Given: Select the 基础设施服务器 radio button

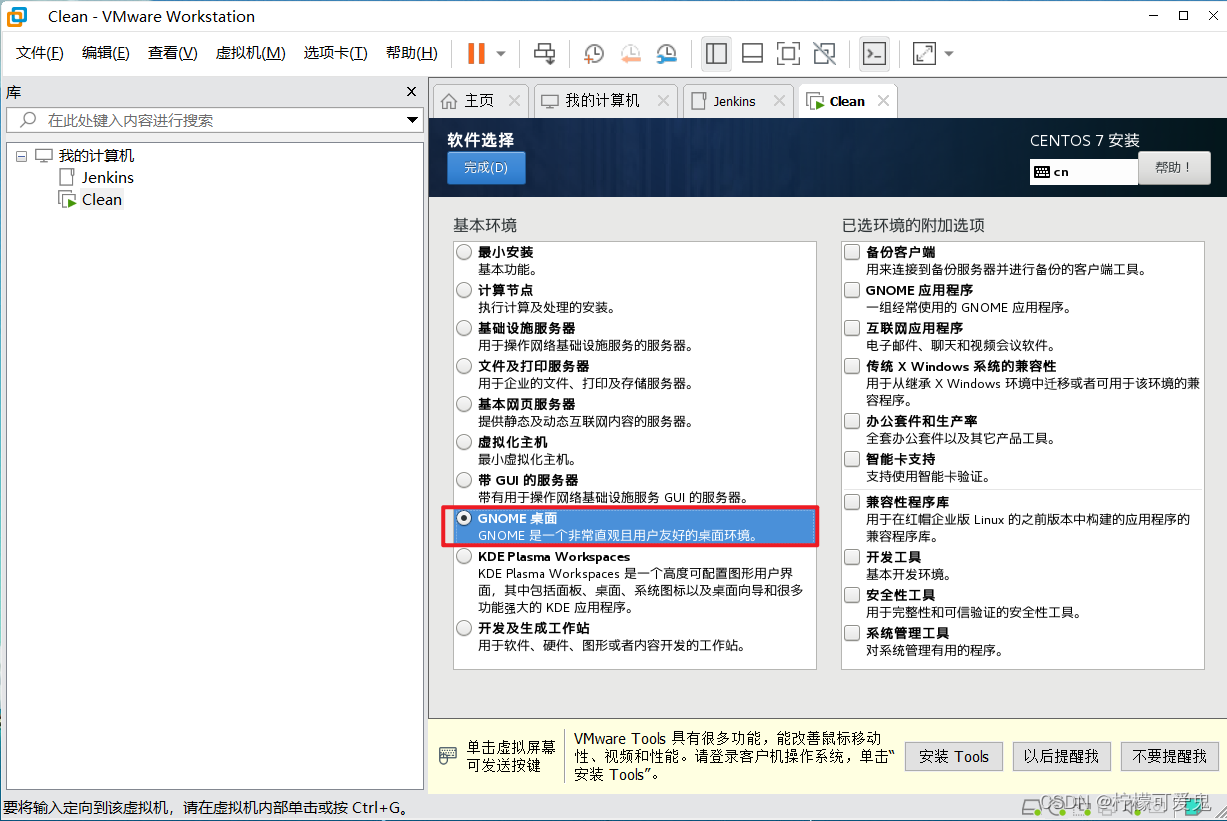Looking at the screenshot, I should [x=464, y=328].
